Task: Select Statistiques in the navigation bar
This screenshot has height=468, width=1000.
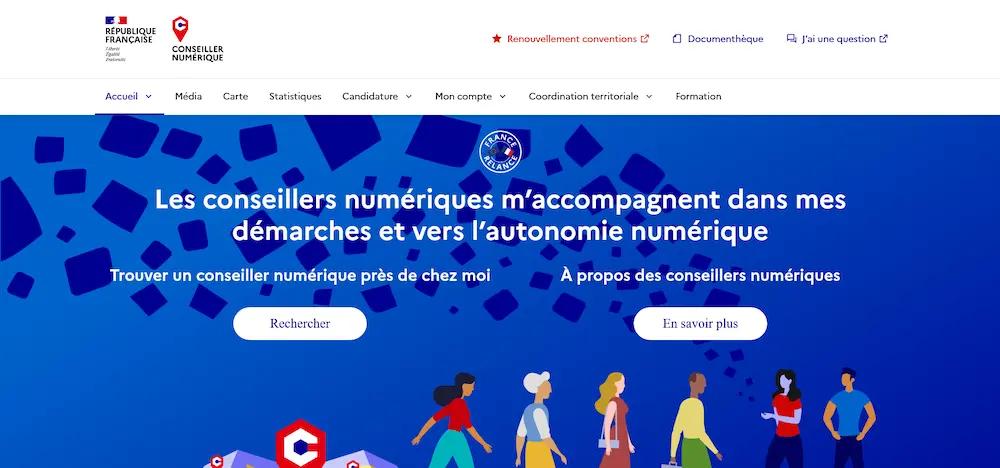Action: click(x=295, y=97)
